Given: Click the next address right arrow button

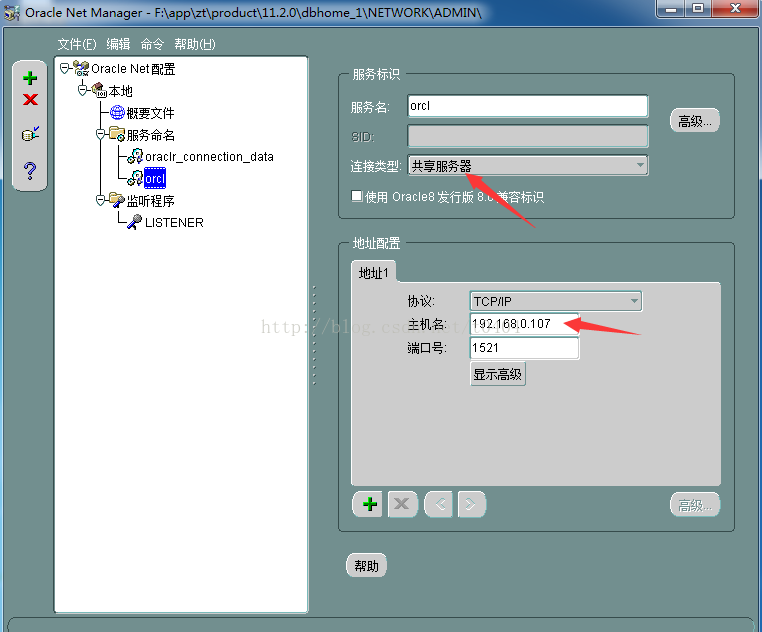Looking at the screenshot, I should pos(471,504).
